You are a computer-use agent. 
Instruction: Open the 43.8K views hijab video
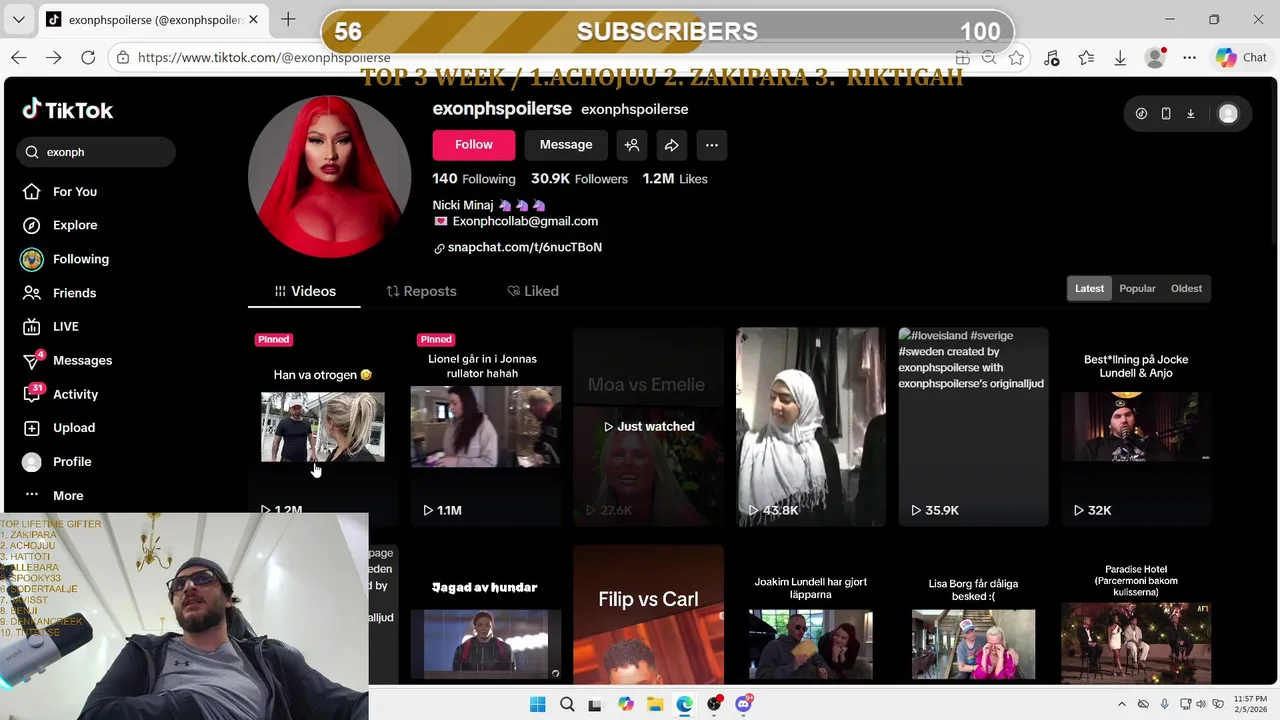point(811,426)
